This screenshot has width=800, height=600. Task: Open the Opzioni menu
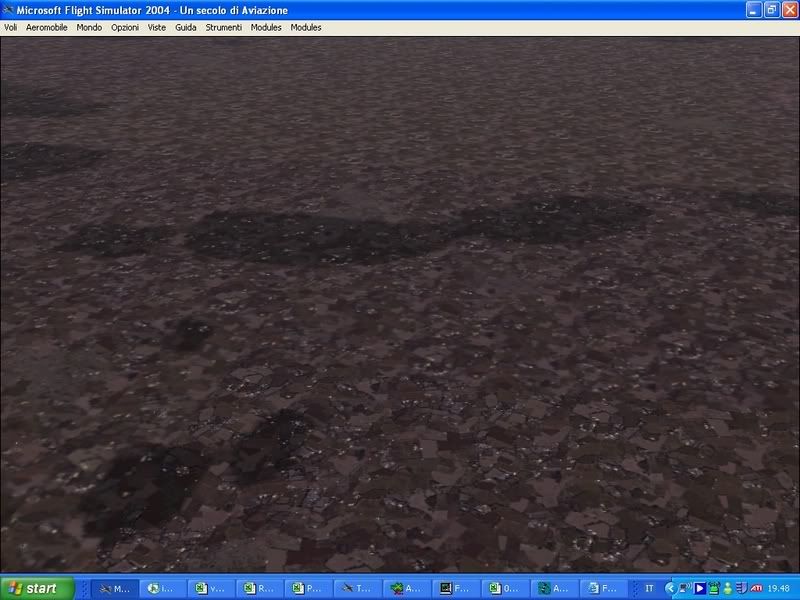tap(125, 28)
